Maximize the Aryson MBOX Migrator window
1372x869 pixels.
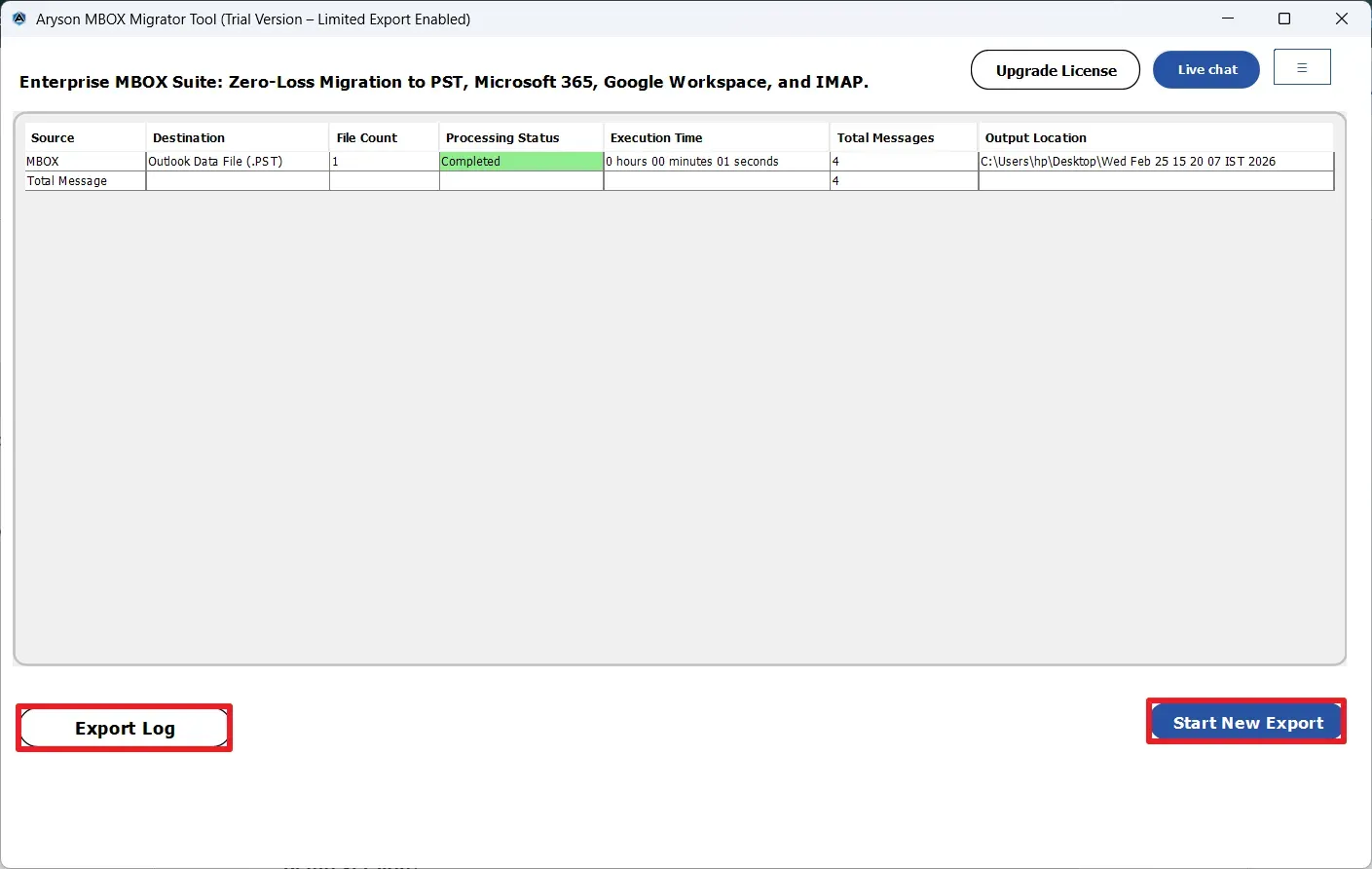click(1284, 19)
